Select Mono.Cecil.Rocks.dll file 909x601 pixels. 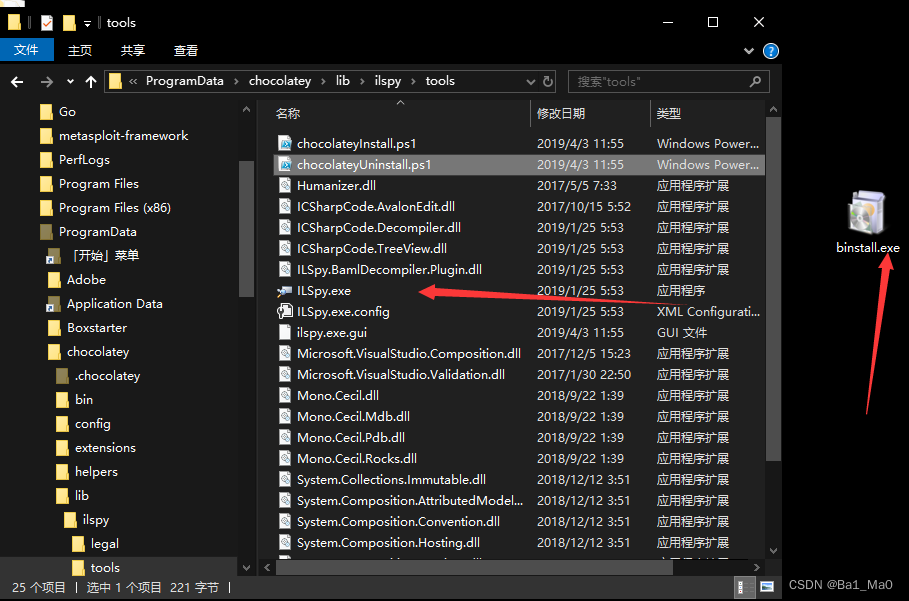point(357,458)
